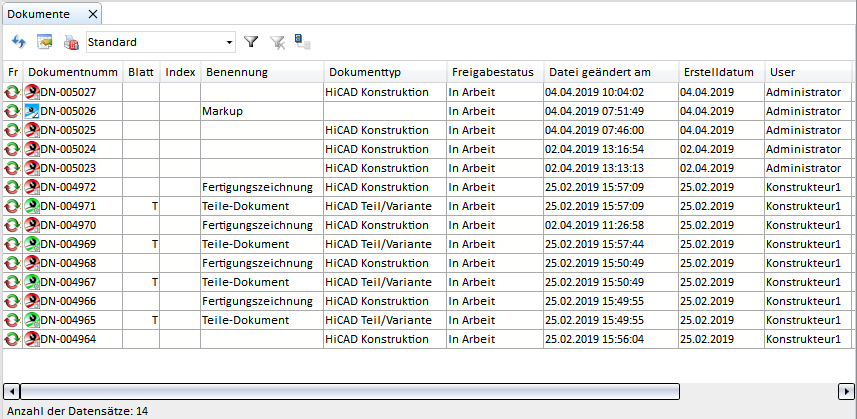Click document icon next to DN-004968
This screenshot has height=419, width=857.
[32, 263]
